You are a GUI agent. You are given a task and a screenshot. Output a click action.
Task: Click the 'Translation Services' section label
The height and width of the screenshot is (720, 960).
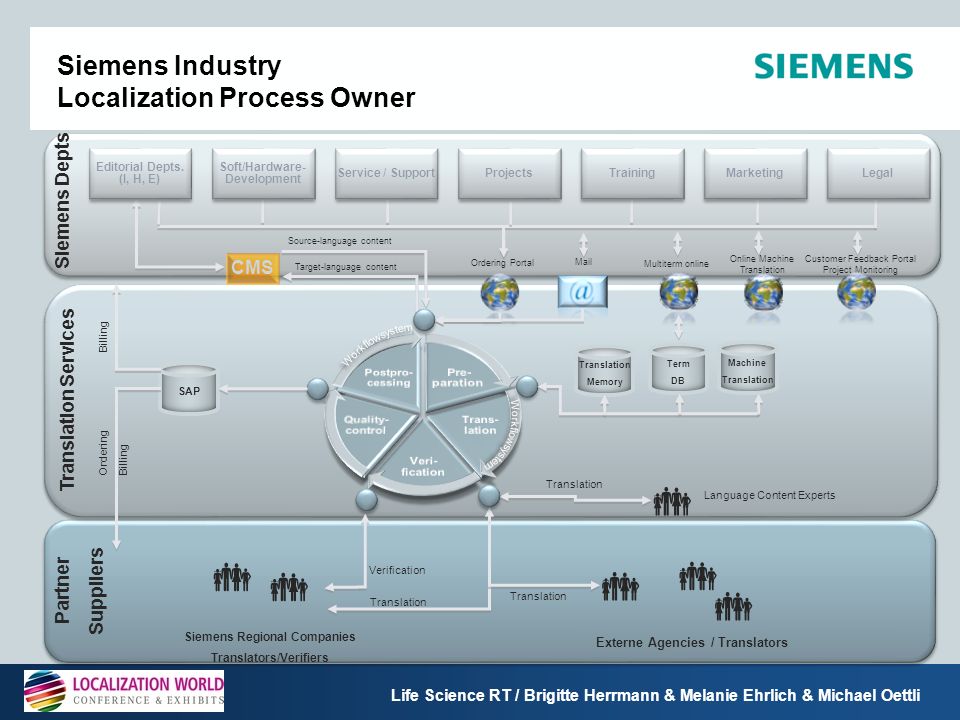[x=67, y=399]
